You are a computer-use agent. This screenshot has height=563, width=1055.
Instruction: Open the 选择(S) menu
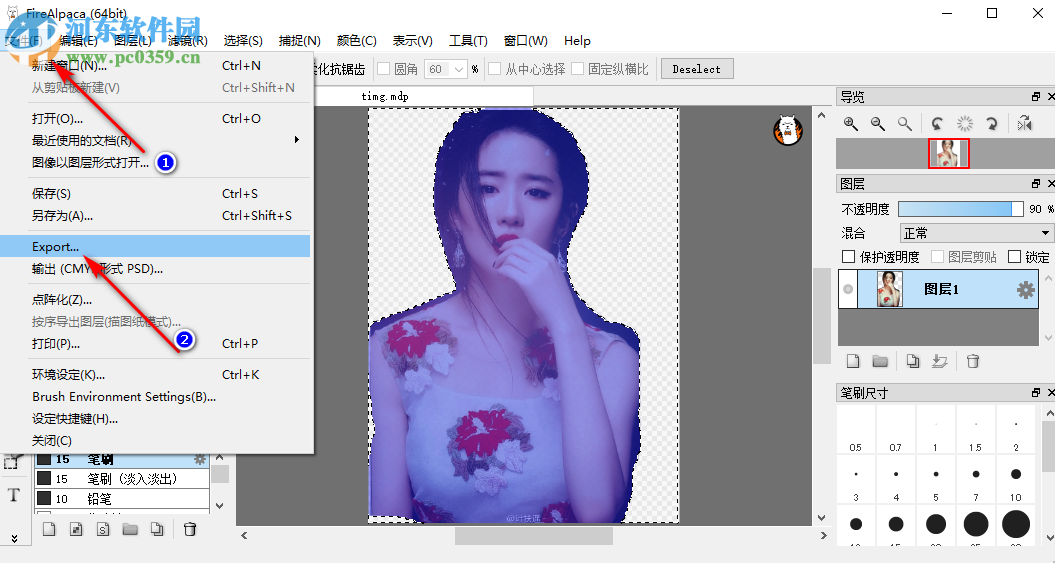click(x=243, y=41)
